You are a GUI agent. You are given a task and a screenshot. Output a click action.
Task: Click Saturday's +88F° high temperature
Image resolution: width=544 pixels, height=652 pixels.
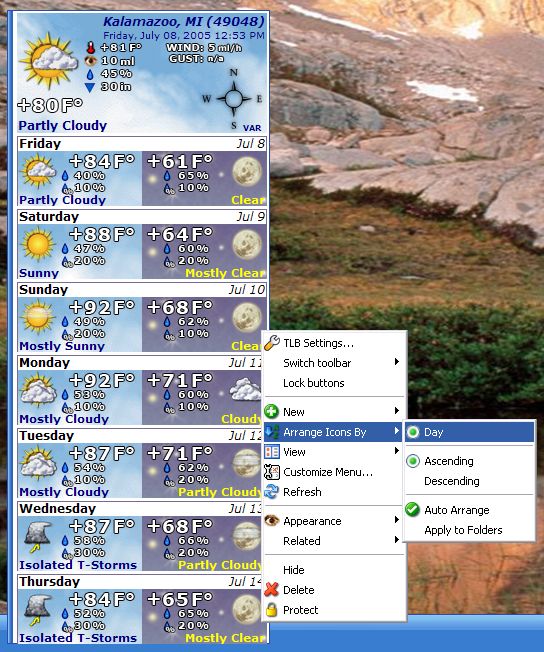(102, 234)
